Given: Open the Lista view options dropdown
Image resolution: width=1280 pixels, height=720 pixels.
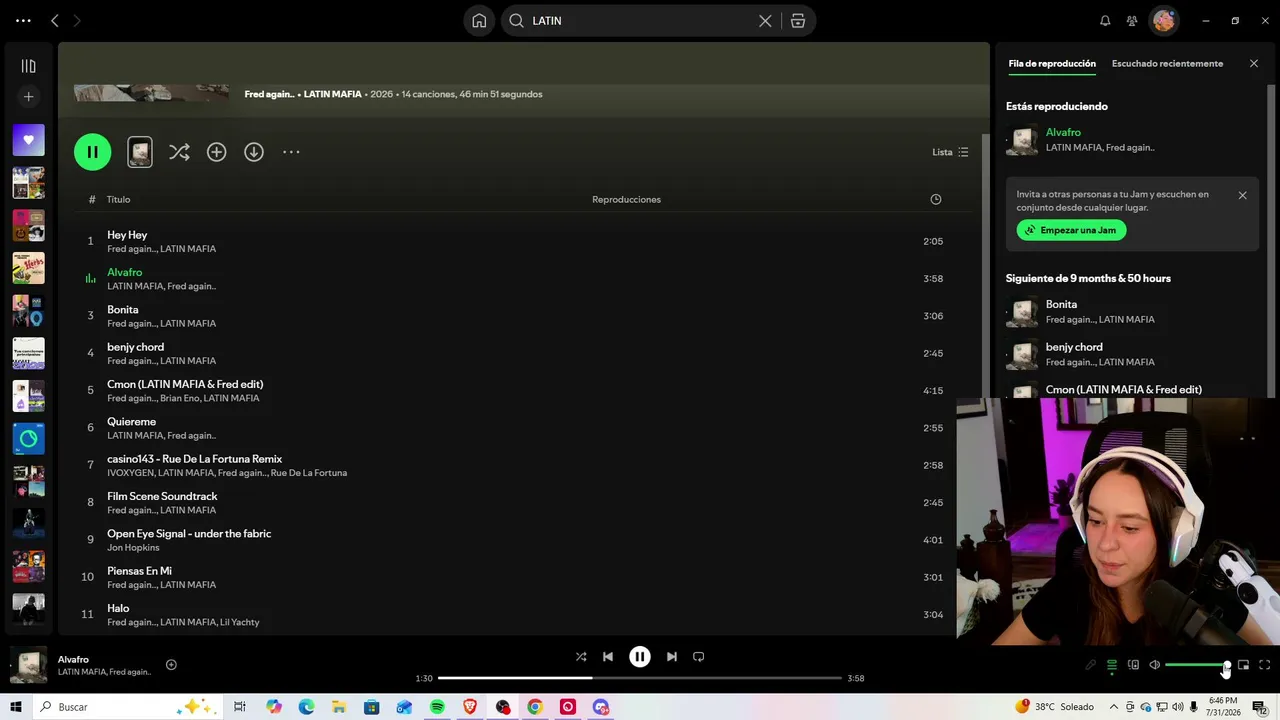Looking at the screenshot, I should 950,152.
